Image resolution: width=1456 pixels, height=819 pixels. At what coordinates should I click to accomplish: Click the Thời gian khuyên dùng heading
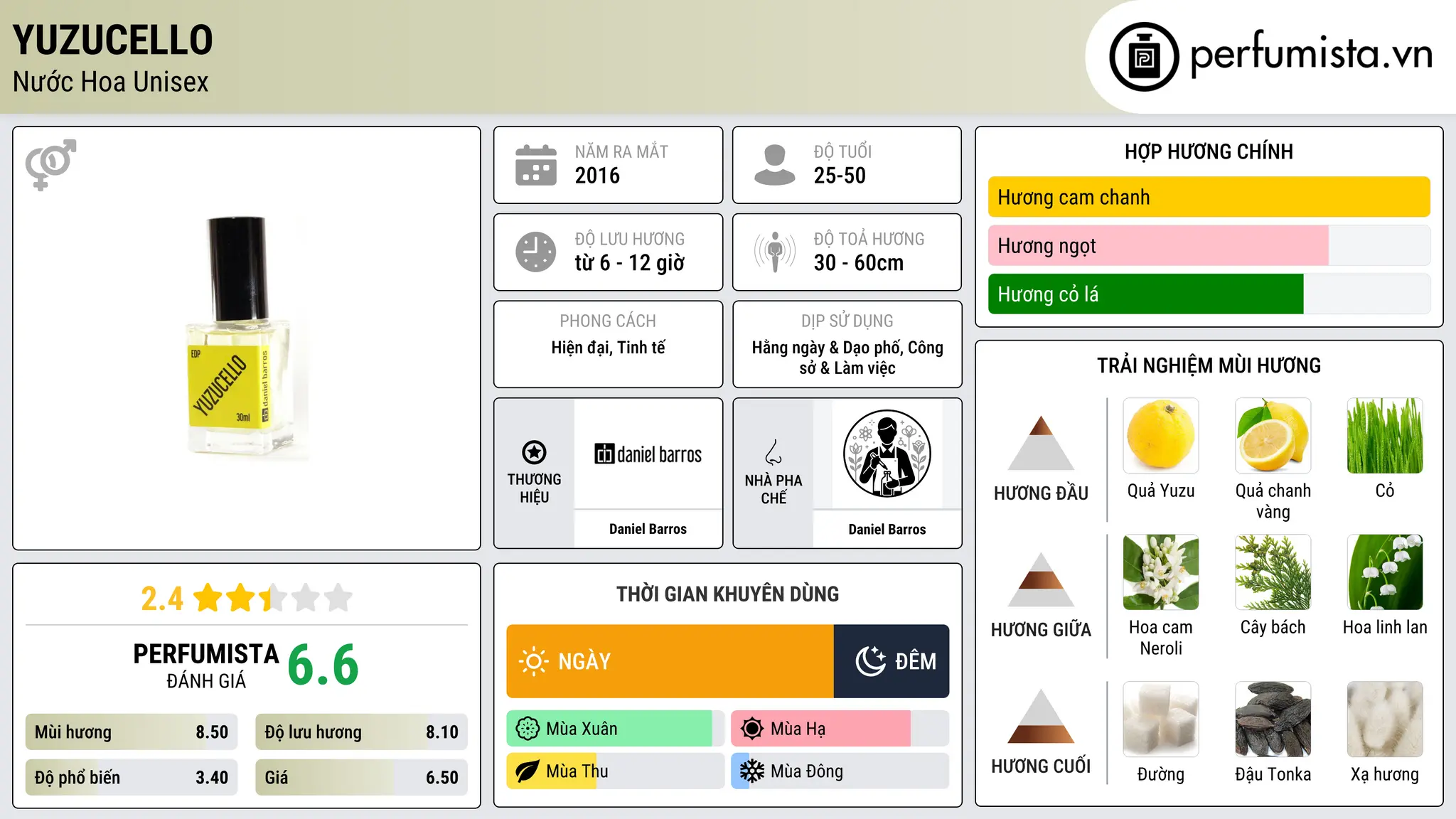coord(727,594)
